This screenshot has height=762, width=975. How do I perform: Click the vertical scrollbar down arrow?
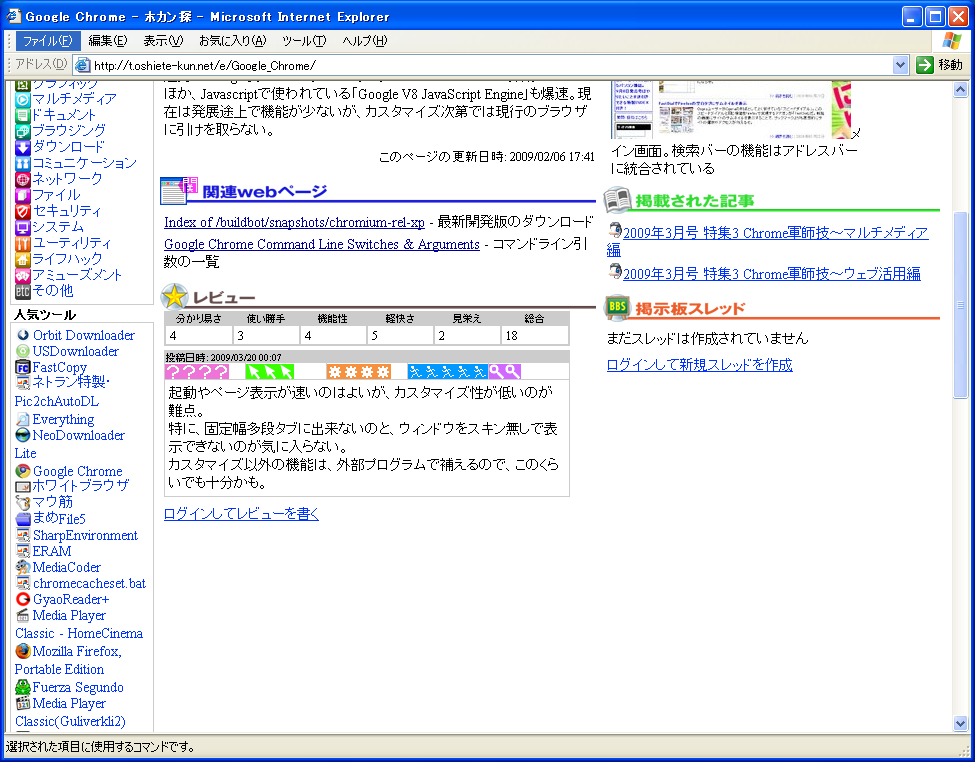960,723
